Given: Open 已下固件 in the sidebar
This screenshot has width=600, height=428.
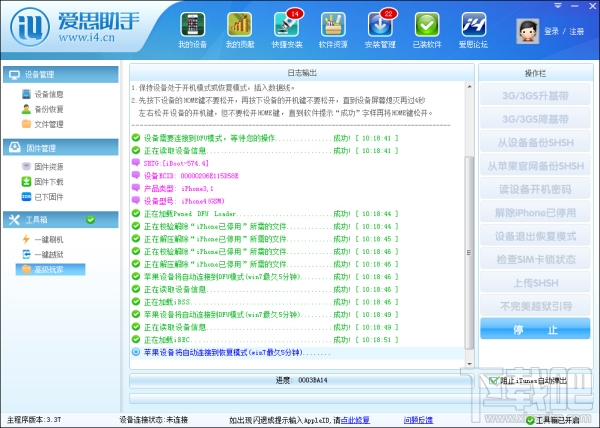Looking at the screenshot, I should pyautogui.click(x=42, y=197).
